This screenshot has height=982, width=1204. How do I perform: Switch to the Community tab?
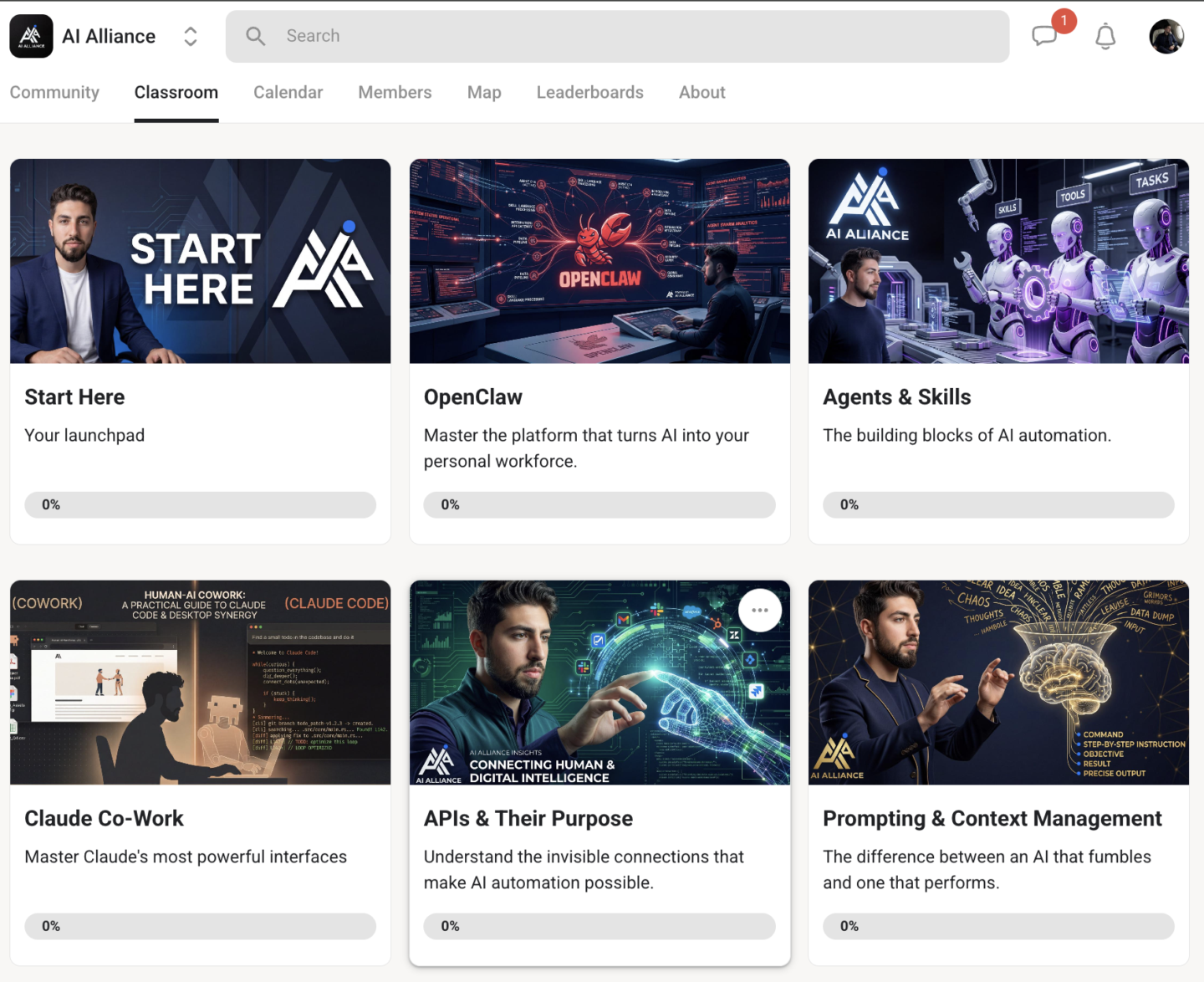point(54,92)
